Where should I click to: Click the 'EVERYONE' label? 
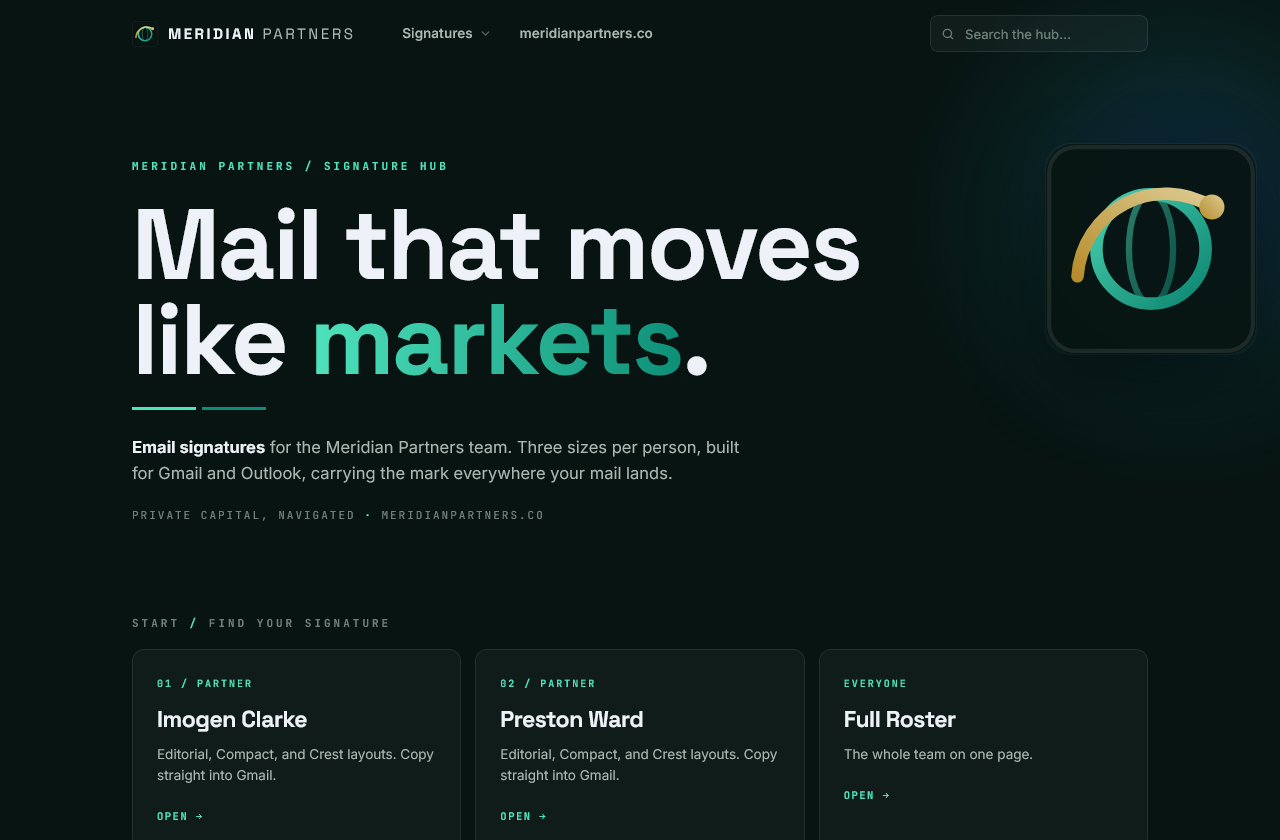876,684
